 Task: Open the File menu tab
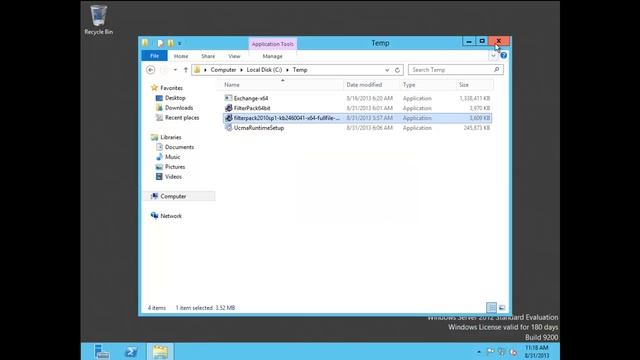(x=154, y=56)
